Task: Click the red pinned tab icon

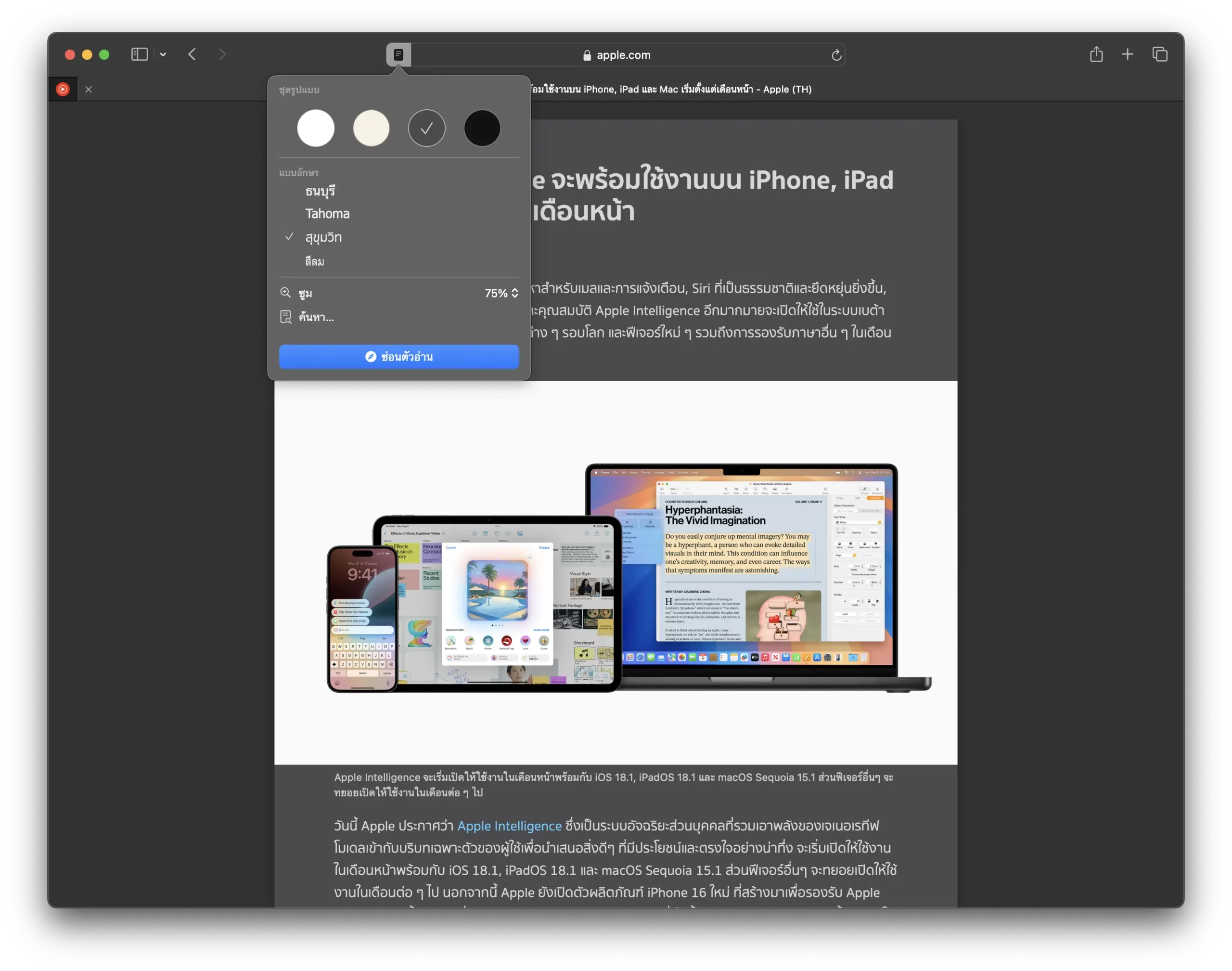Action: pyautogui.click(x=63, y=89)
